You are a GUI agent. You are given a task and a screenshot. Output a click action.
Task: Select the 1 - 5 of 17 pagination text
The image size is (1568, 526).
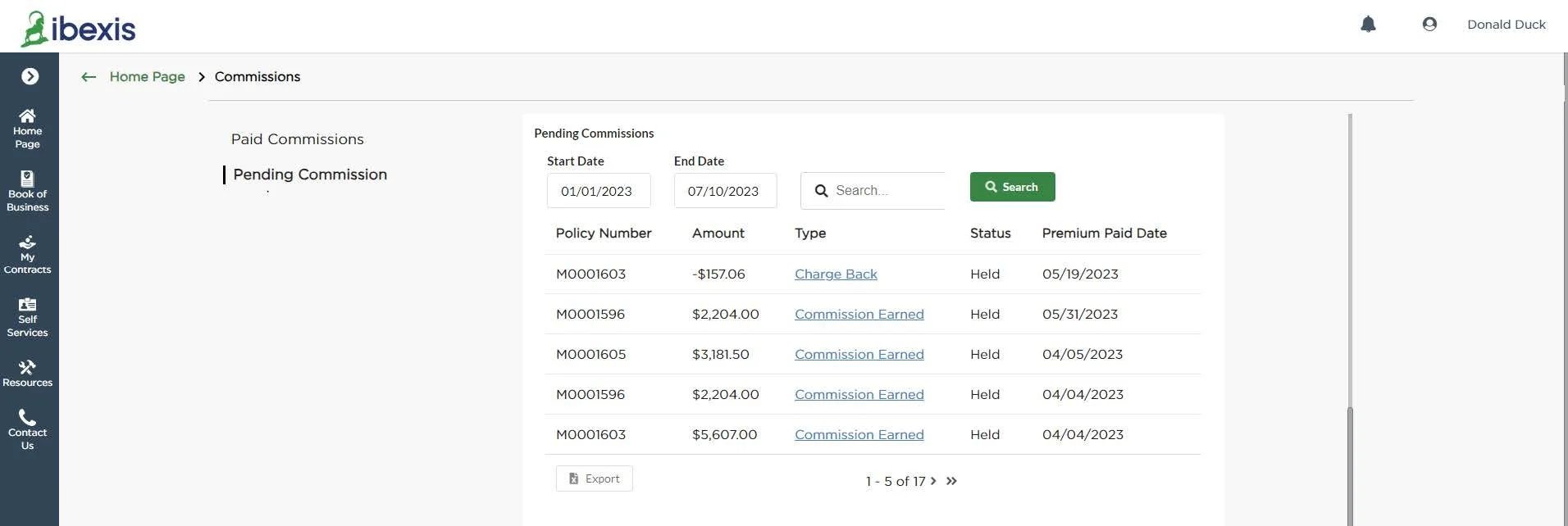895,482
